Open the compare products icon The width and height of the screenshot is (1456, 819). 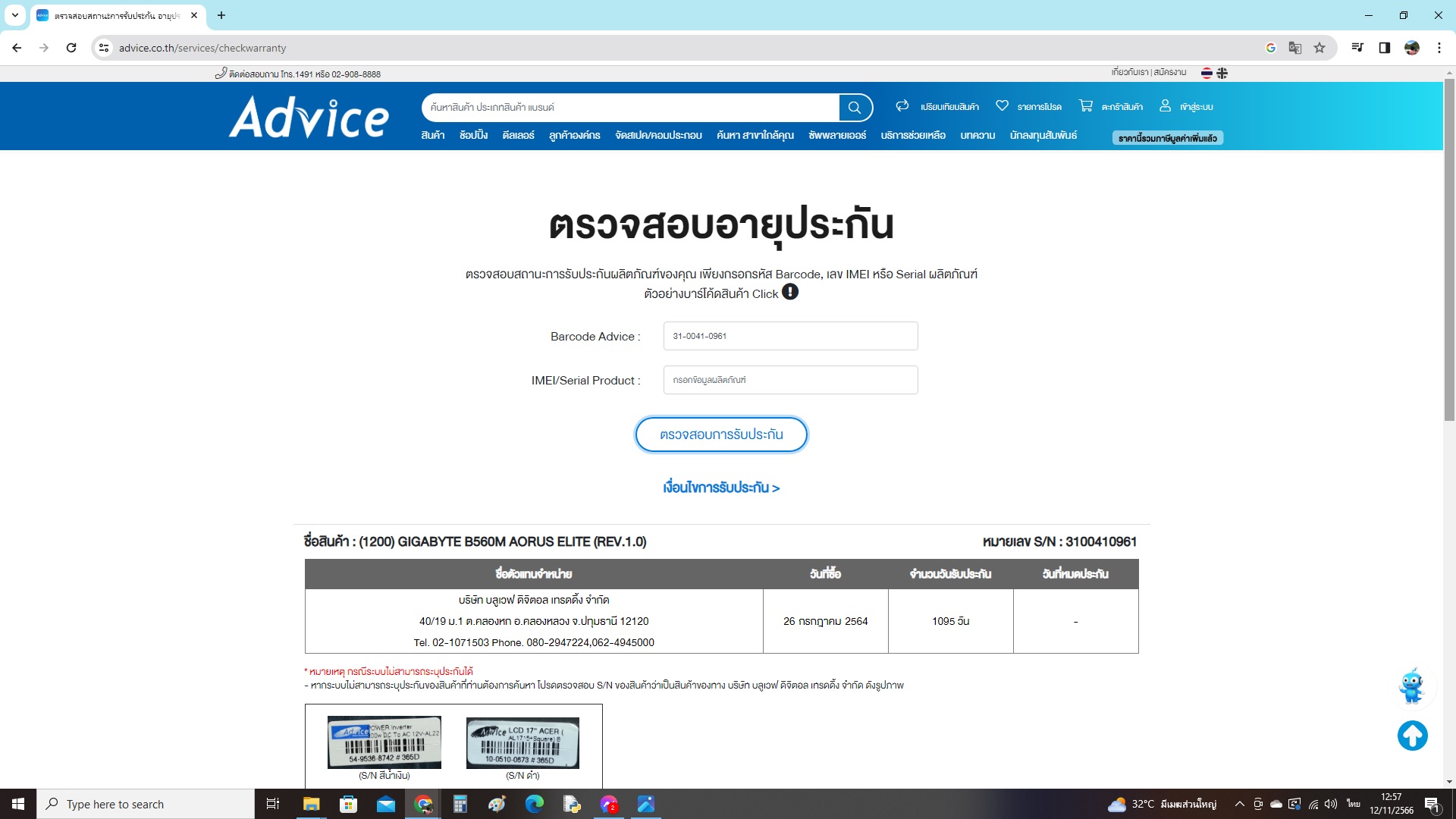902,106
